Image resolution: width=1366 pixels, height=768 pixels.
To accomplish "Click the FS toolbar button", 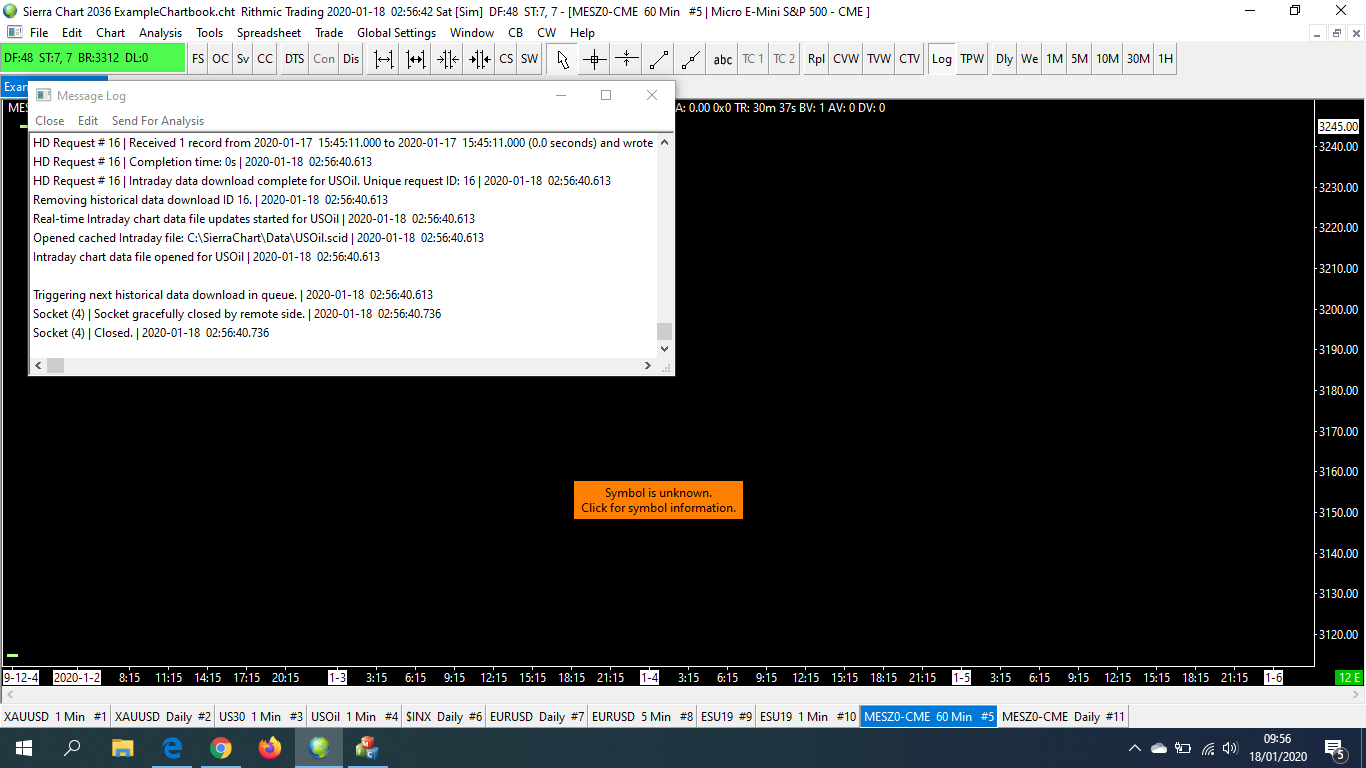I will pyautogui.click(x=198, y=59).
